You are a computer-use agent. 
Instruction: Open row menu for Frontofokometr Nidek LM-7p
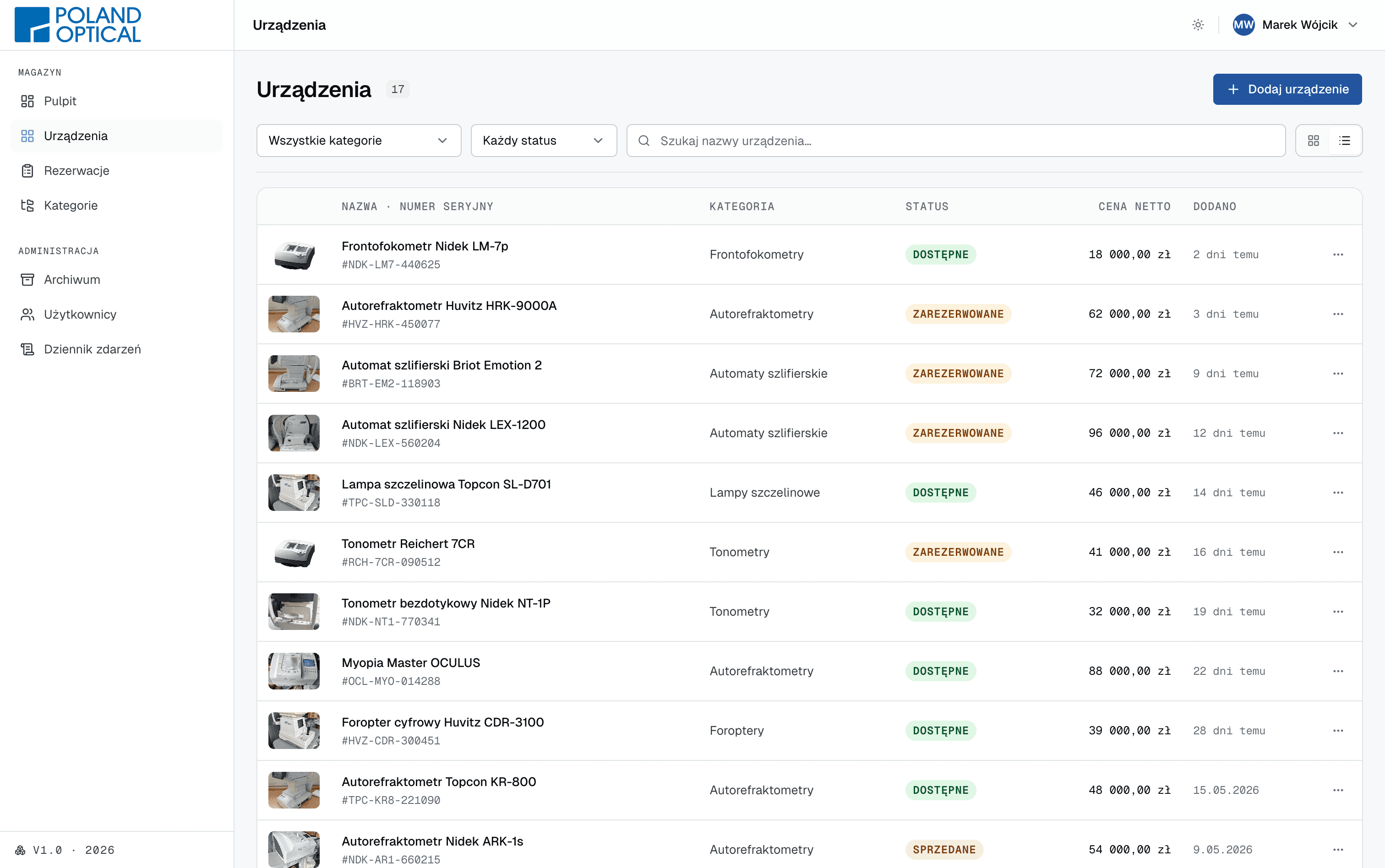coord(1338,255)
